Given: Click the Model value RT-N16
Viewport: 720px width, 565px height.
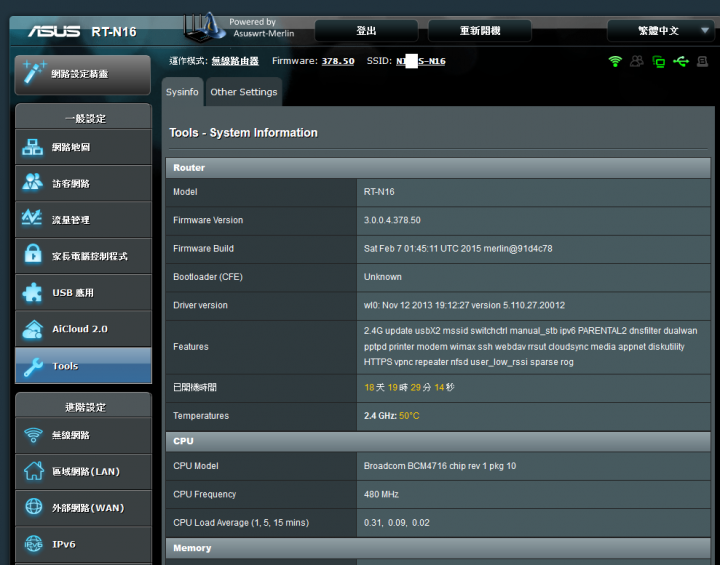Looking at the screenshot, I should [379, 192].
